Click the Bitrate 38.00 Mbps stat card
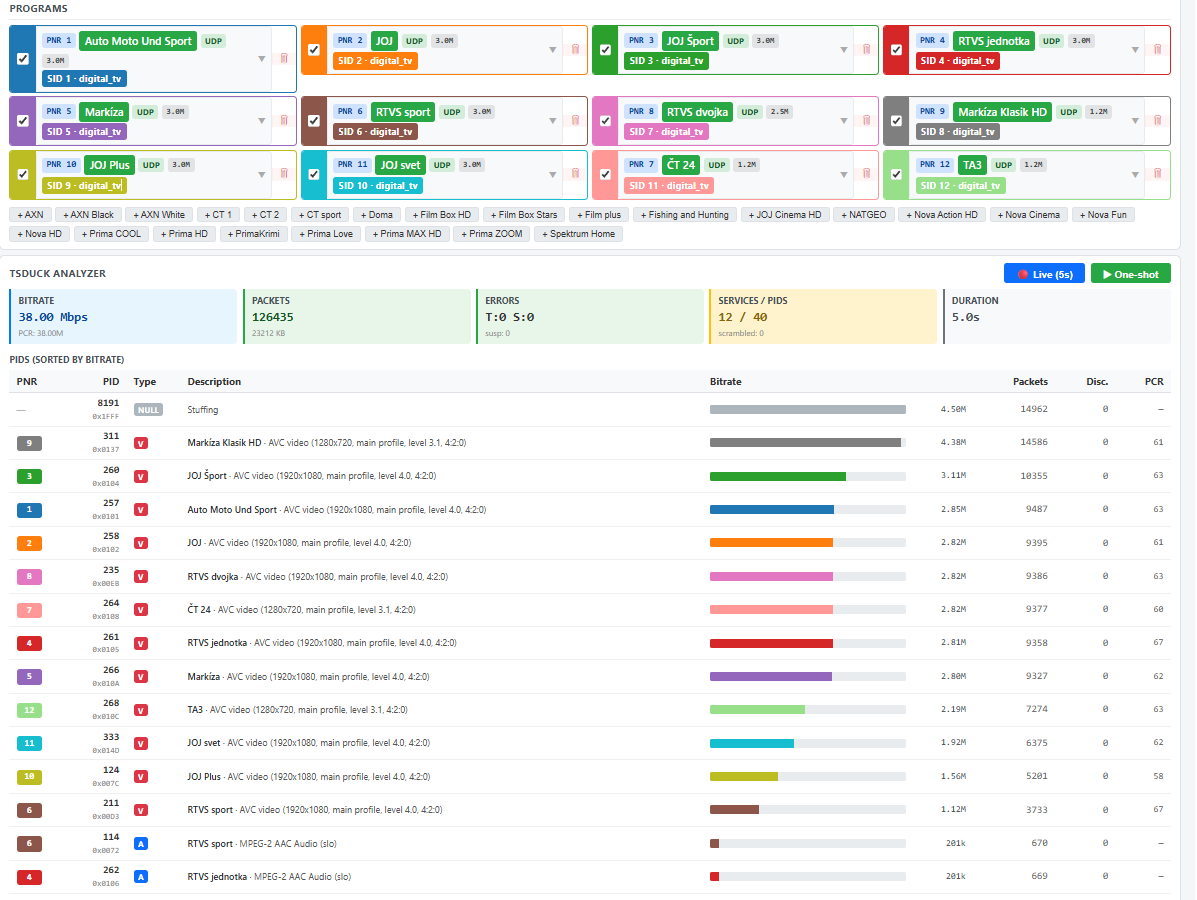The height and width of the screenshot is (900, 1197). (124, 316)
